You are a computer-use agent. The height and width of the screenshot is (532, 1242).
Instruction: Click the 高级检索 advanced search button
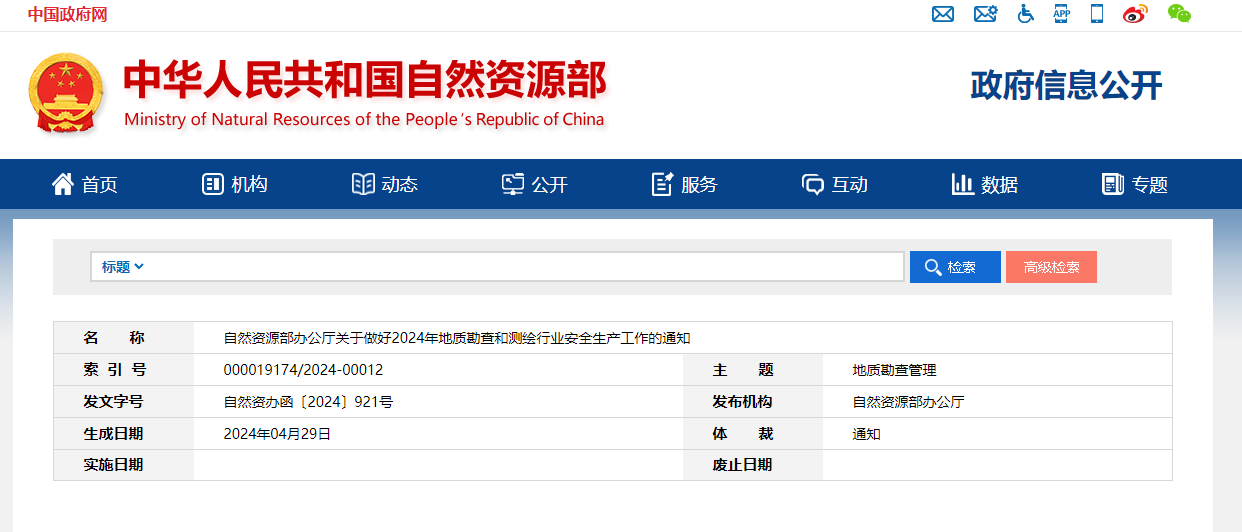tap(1051, 267)
